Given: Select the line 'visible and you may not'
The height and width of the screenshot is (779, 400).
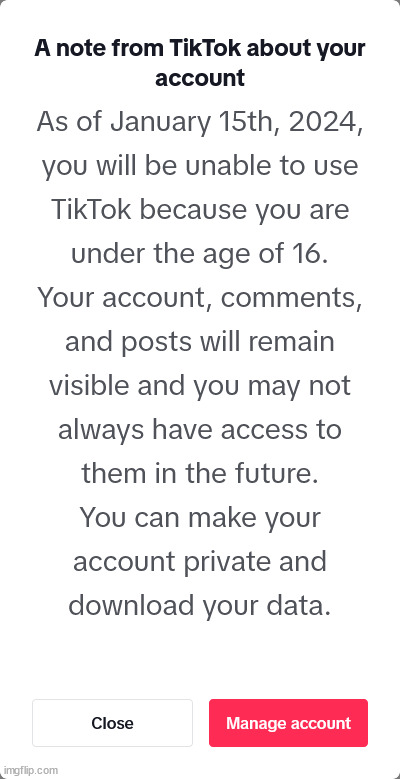Looking at the screenshot, I should pyautogui.click(x=200, y=386).
